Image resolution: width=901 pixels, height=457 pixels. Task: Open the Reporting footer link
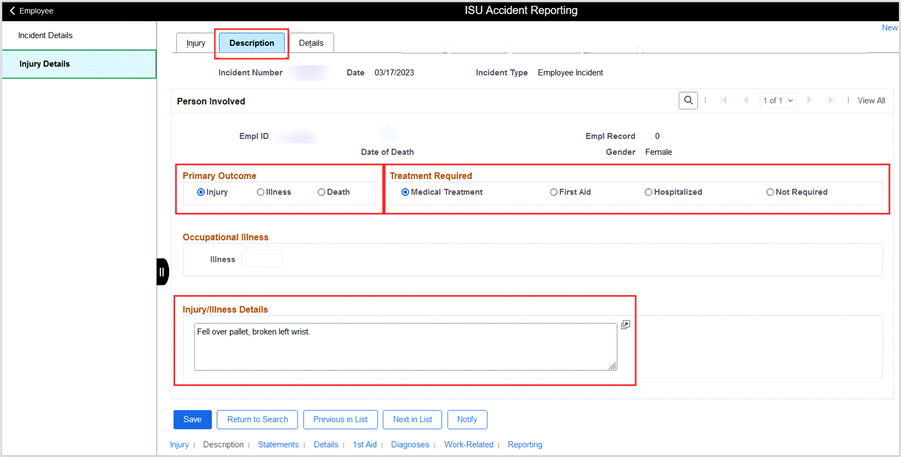click(525, 445)
